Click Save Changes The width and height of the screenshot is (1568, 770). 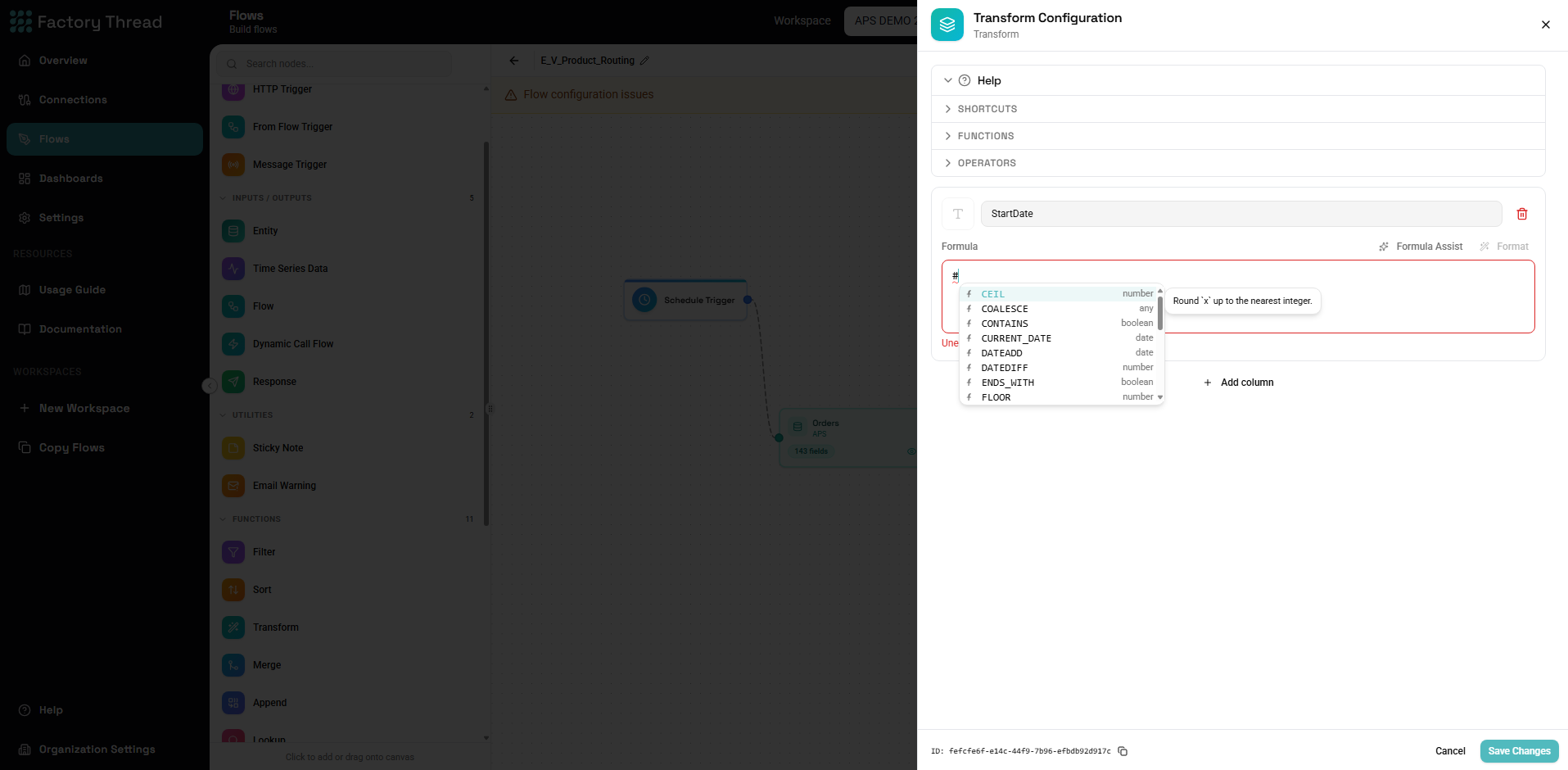tap(1519, 751)
